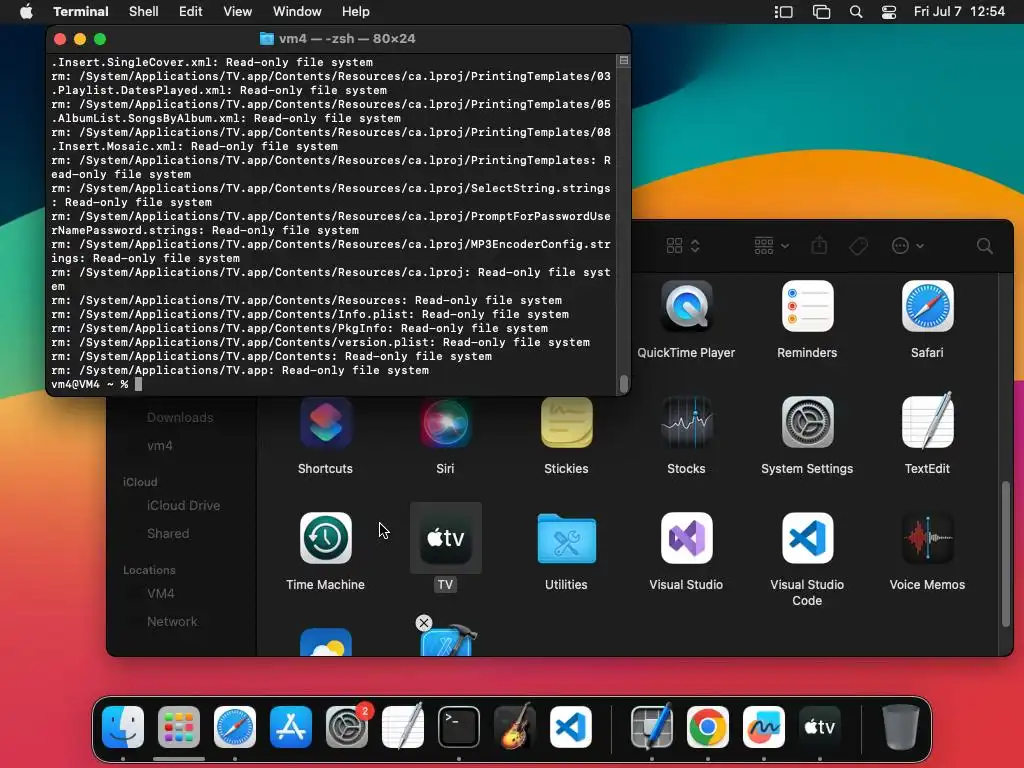This screenshot has height=768, width=1024.
Task: Select the Shortcuts app icon
Action: [x=325, y=423]
